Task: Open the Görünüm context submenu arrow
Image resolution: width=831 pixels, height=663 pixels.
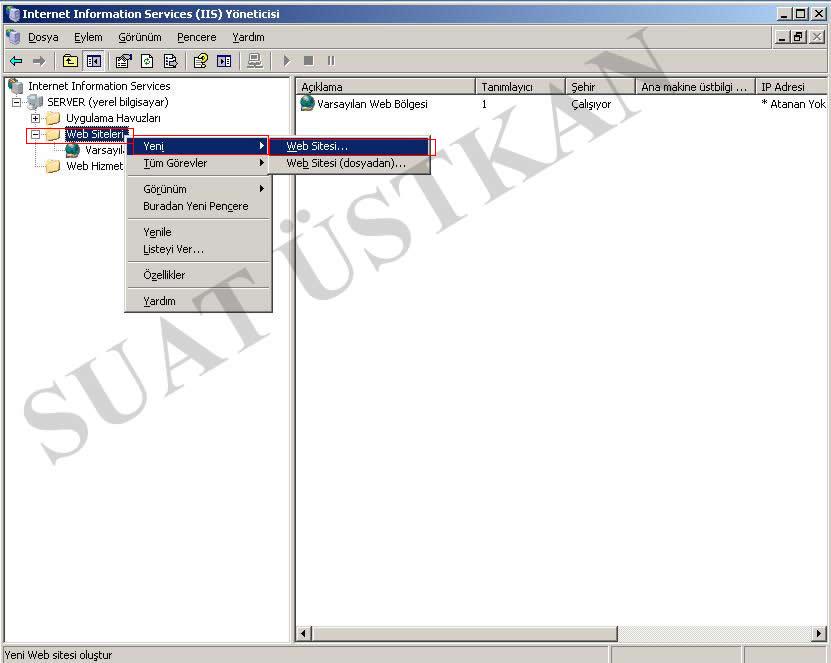Action: click(x=262, y=189)
